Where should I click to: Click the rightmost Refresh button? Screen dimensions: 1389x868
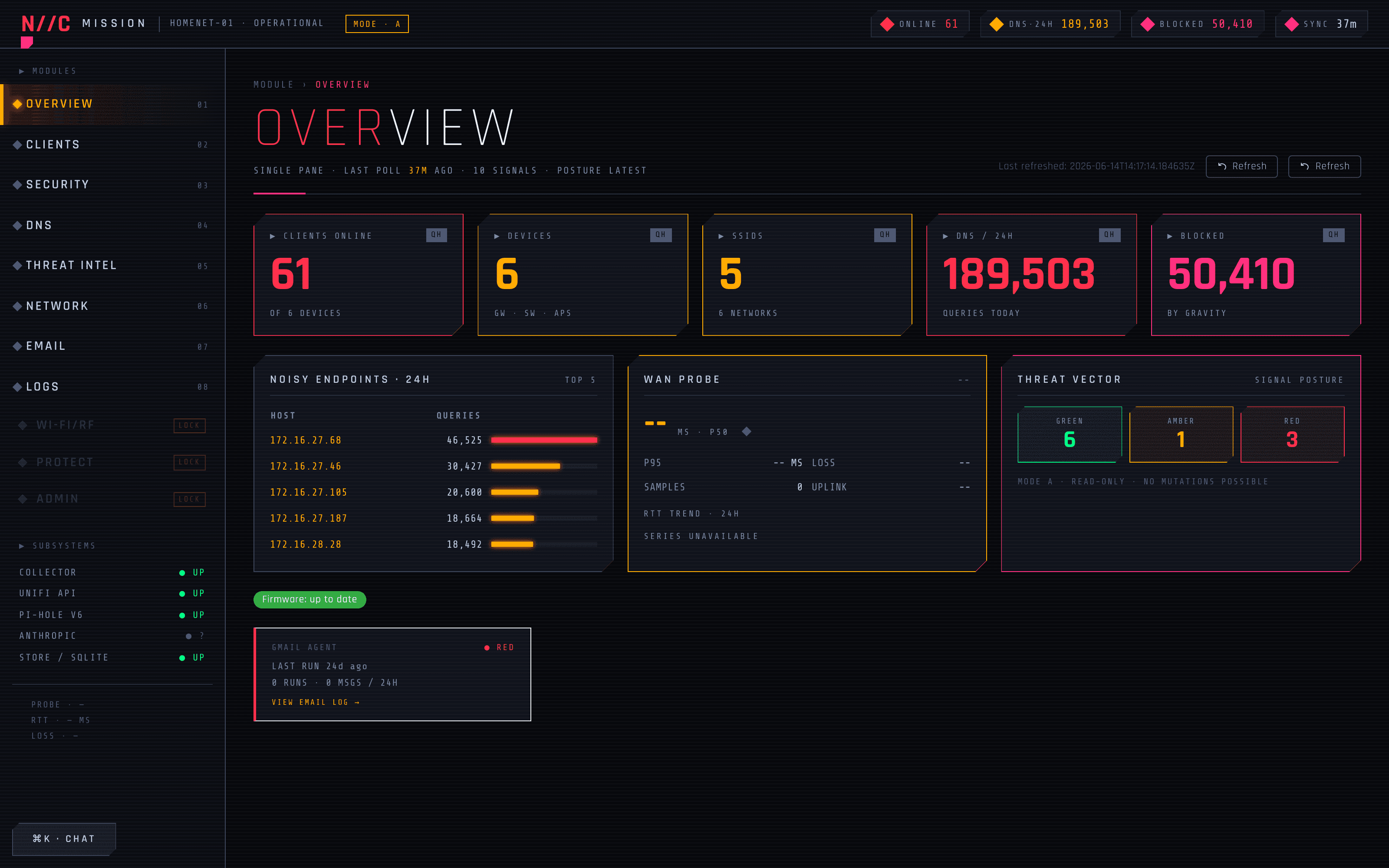[1324, 167]
